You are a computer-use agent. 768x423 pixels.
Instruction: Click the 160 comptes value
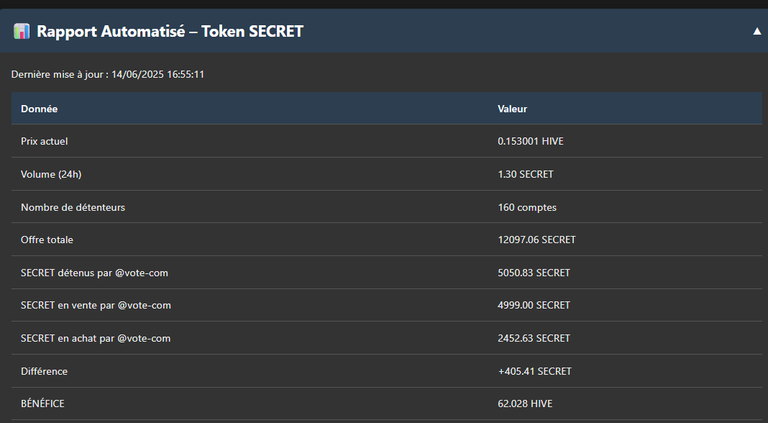point(527,208)
